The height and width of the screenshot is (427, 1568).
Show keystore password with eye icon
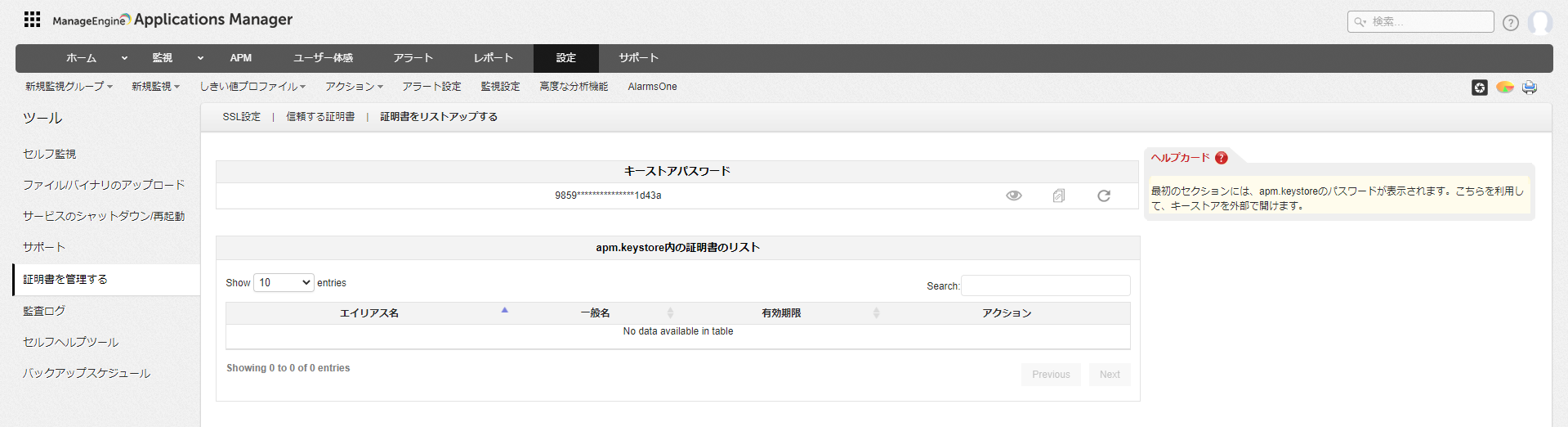pyautogui.click(x=1014, y=196)
